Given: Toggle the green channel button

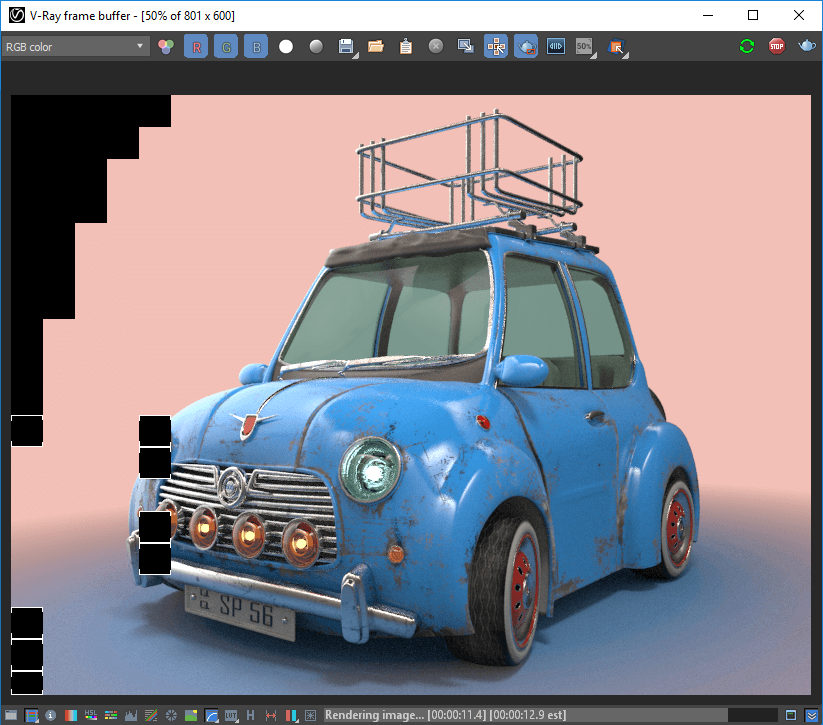Looking at the screenshot, I should tap(226, 47).
